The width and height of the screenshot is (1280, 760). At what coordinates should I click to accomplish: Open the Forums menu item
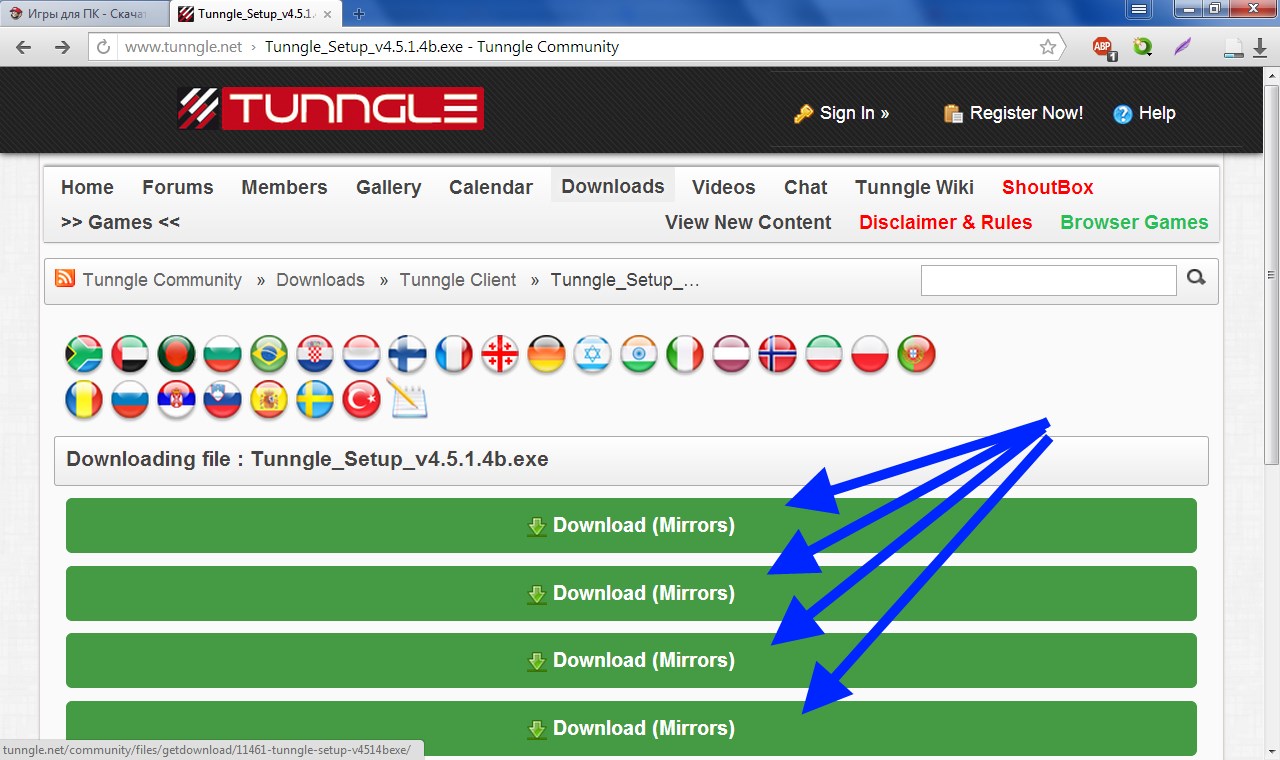(x=177, y=187)
